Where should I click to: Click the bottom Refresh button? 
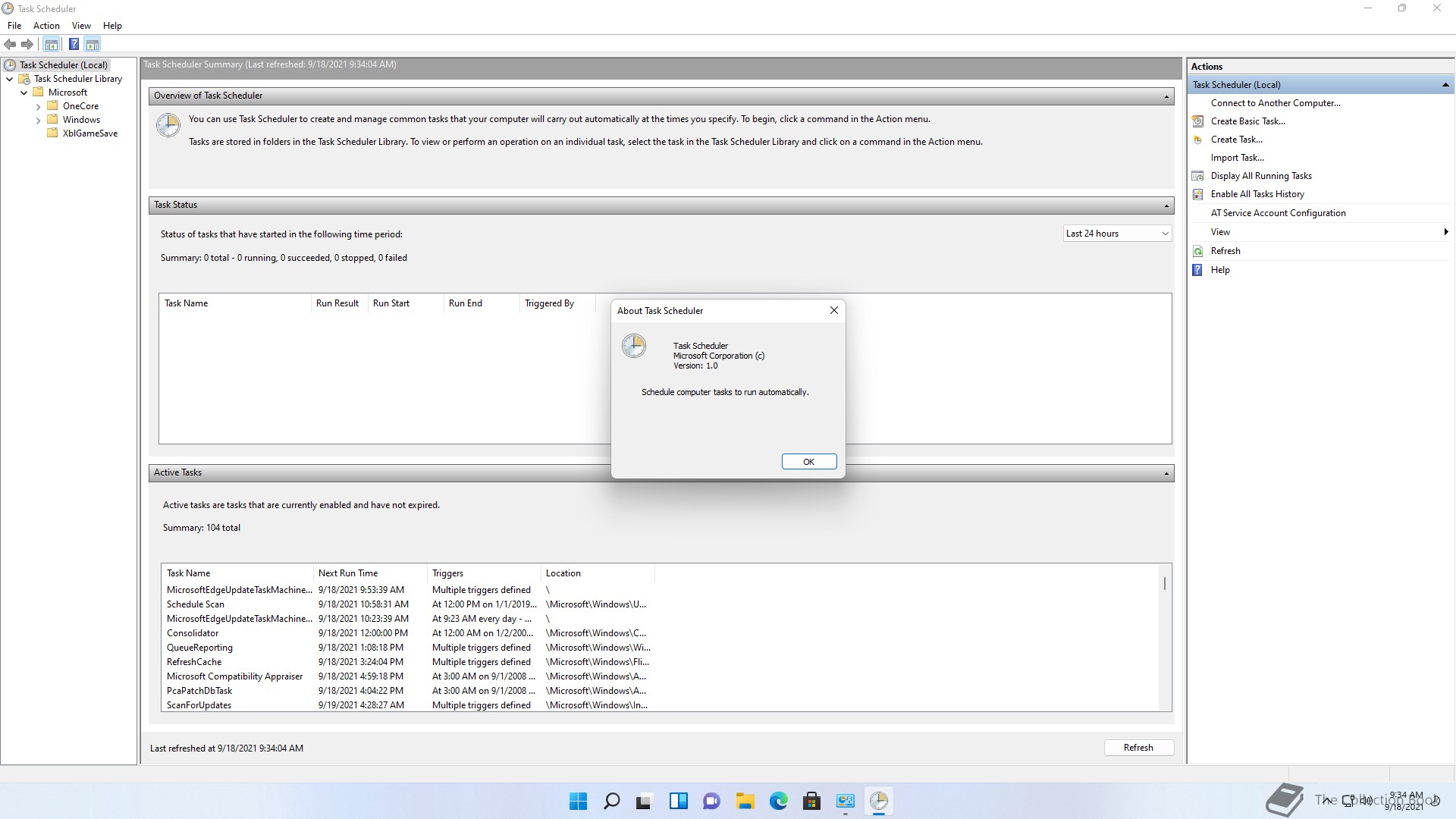[1138, 748]
